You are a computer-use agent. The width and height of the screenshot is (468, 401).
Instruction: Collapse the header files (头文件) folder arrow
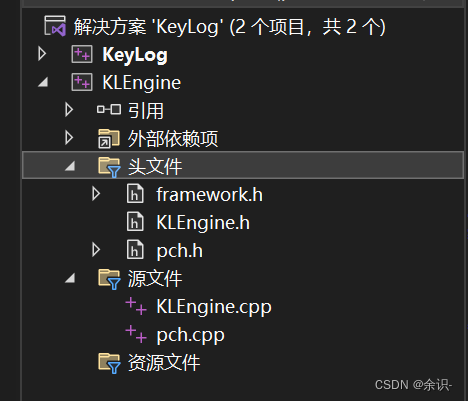70,166
